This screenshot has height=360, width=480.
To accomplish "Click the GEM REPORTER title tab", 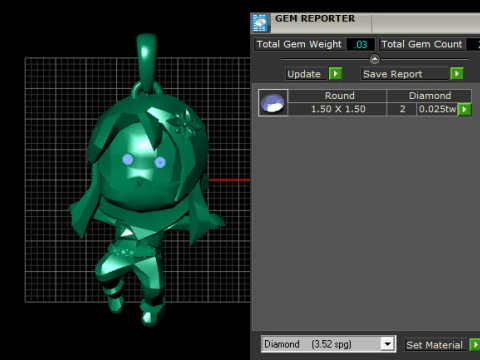I will click(x=315, y=19).
